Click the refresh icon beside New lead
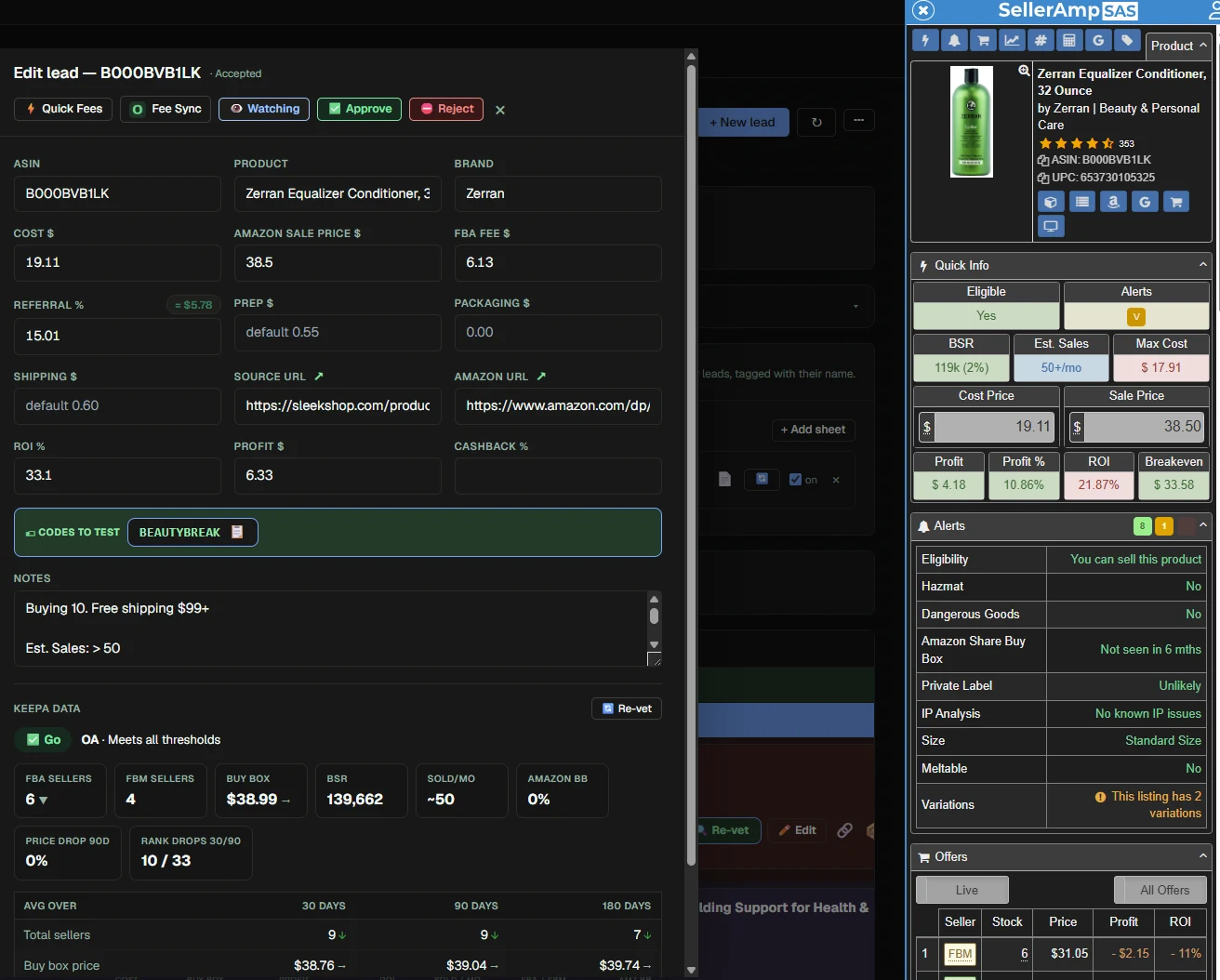 tap(816, 122)
